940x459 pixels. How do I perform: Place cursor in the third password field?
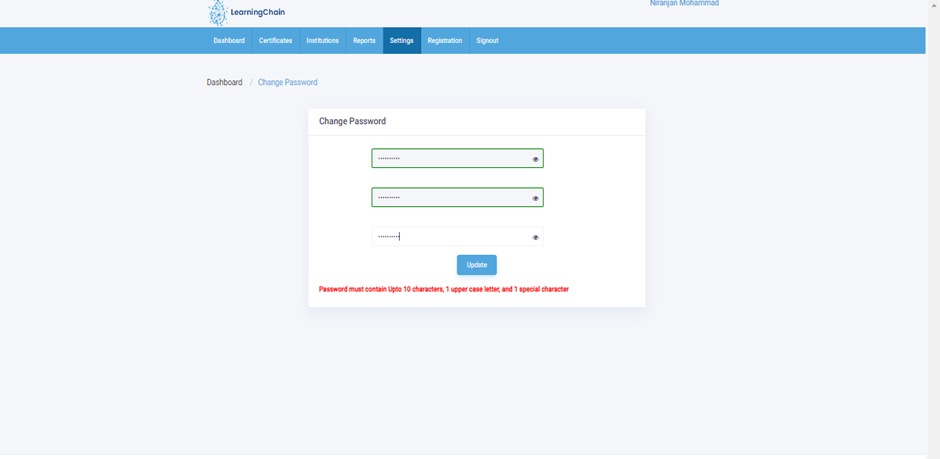450,237
